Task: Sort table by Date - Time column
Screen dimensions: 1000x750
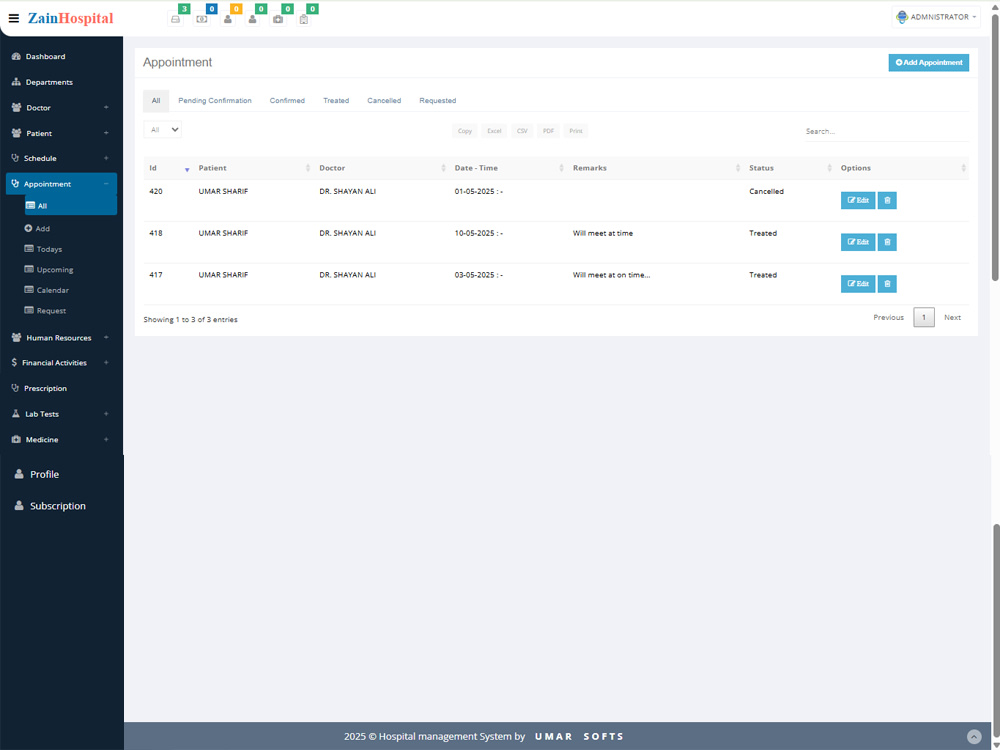Action: tap(508, 168)
